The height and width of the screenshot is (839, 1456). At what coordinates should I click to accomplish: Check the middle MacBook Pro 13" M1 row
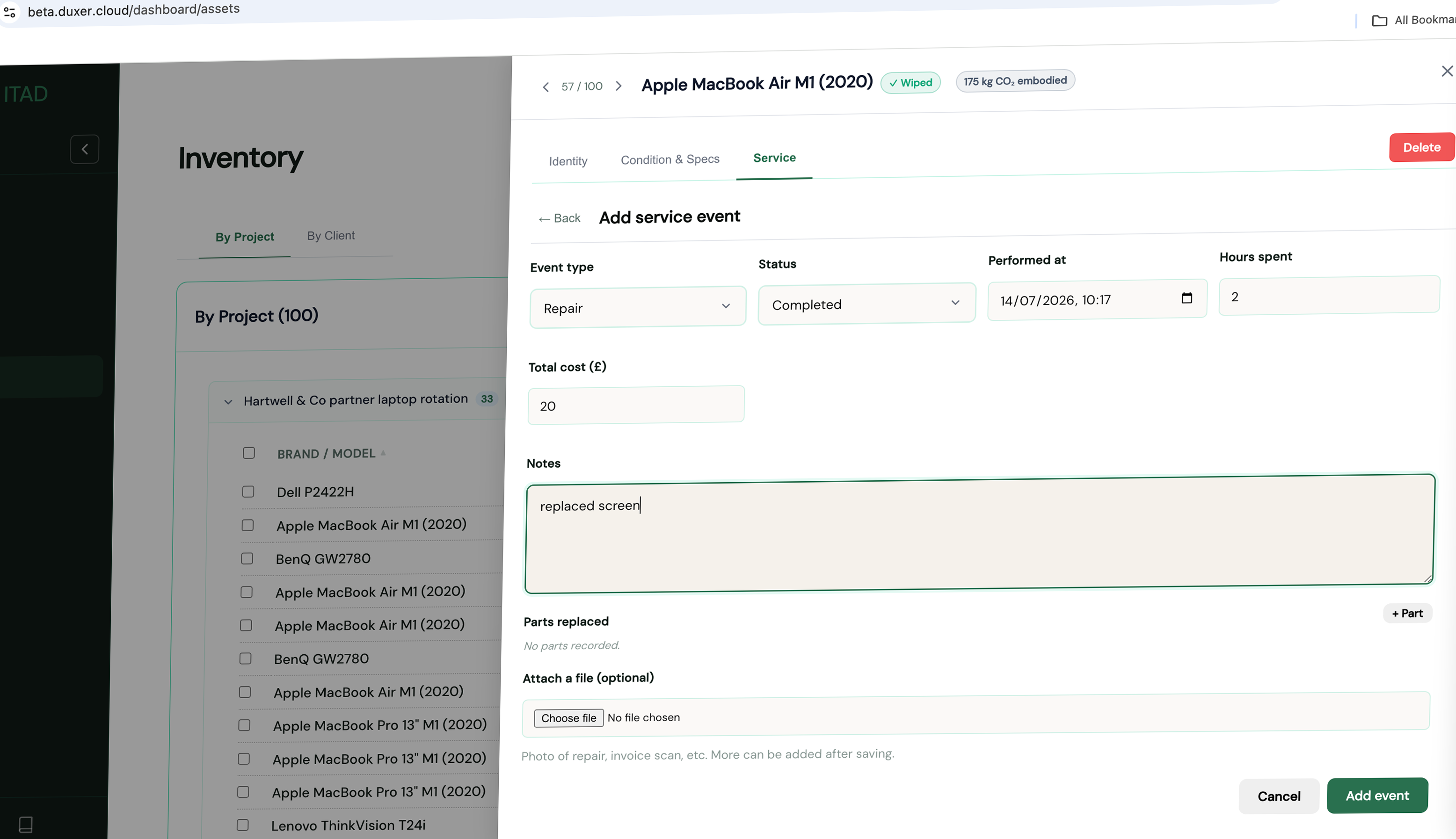click(x=244, y=759)
